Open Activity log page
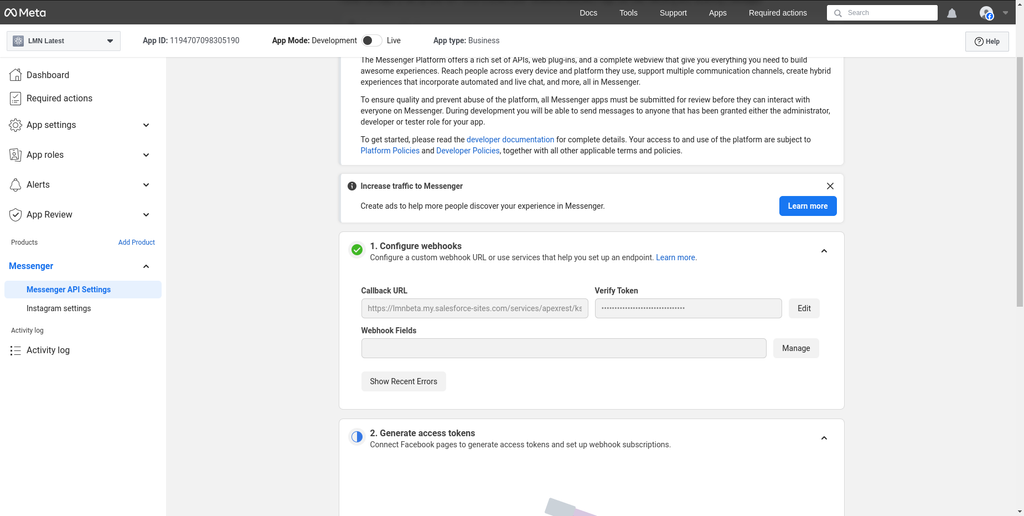The width and height of the screenshot is (1024, 516). pos(48,350)
